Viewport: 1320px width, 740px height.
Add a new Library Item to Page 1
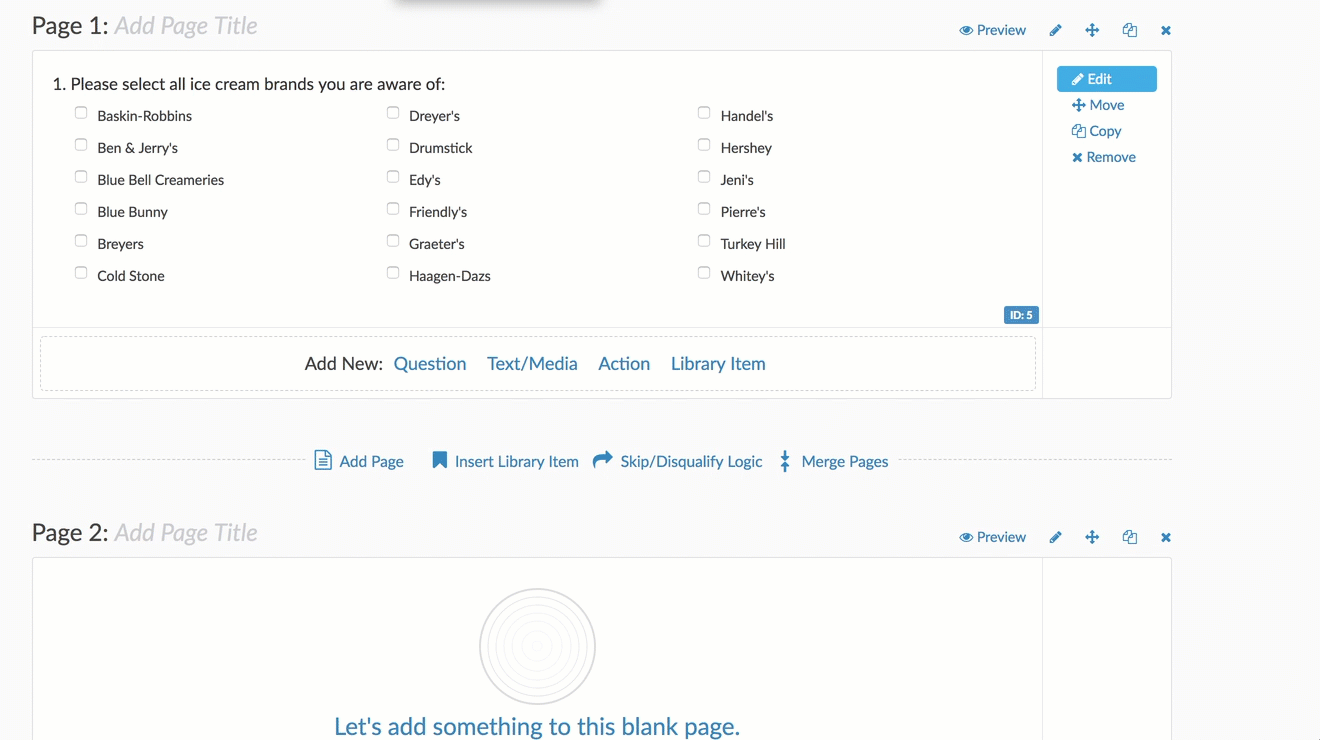(718, 364)
